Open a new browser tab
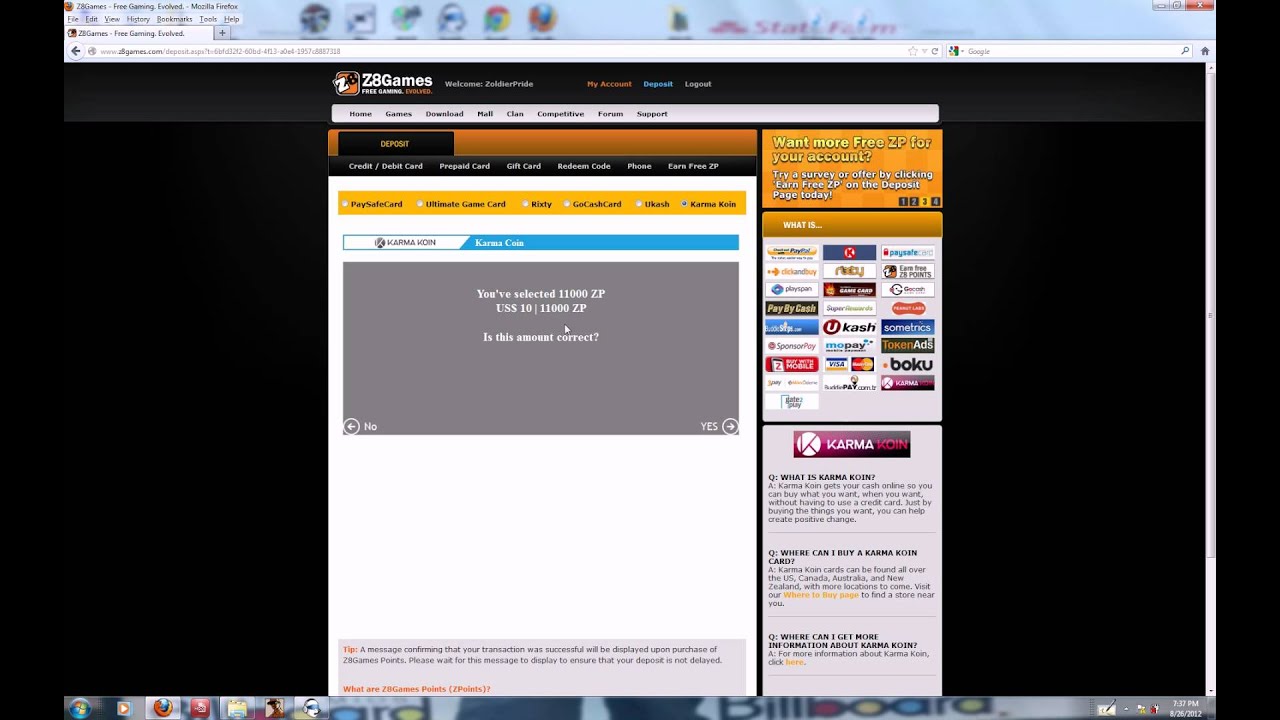This screenshot has width=1280, height=720. pyautogui.click(x=222, y=33)
